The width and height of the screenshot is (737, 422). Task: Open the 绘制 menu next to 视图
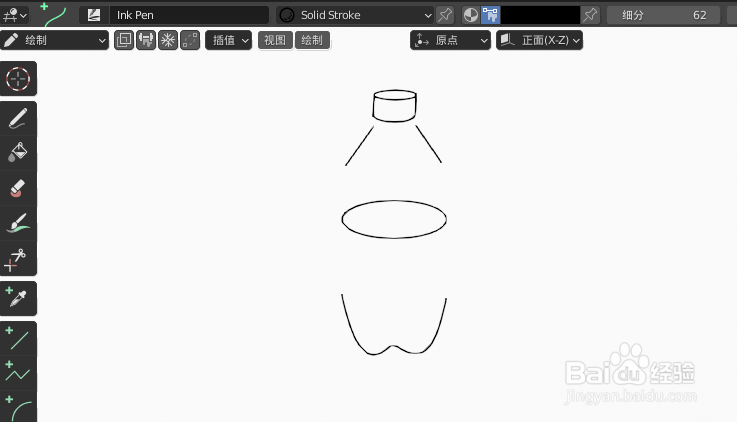click(312, 40)
